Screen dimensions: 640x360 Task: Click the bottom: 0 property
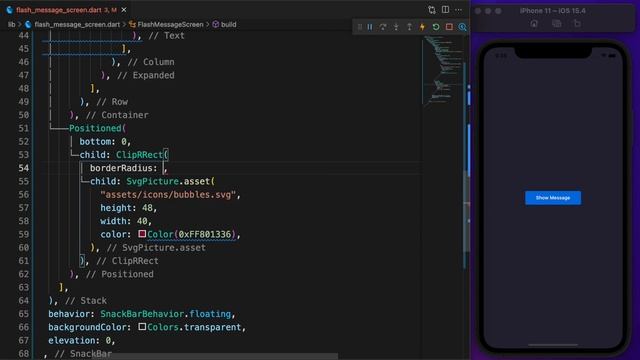[x=102, y=142]
